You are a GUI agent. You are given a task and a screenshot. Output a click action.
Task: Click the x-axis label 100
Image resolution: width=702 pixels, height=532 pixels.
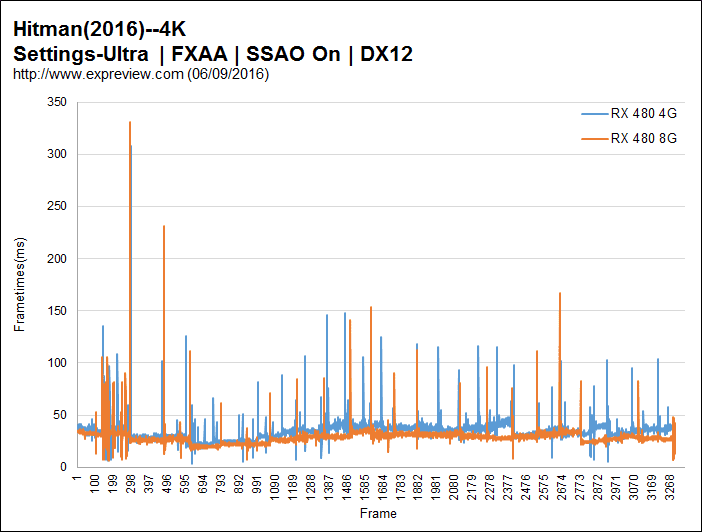pos(94,485)
